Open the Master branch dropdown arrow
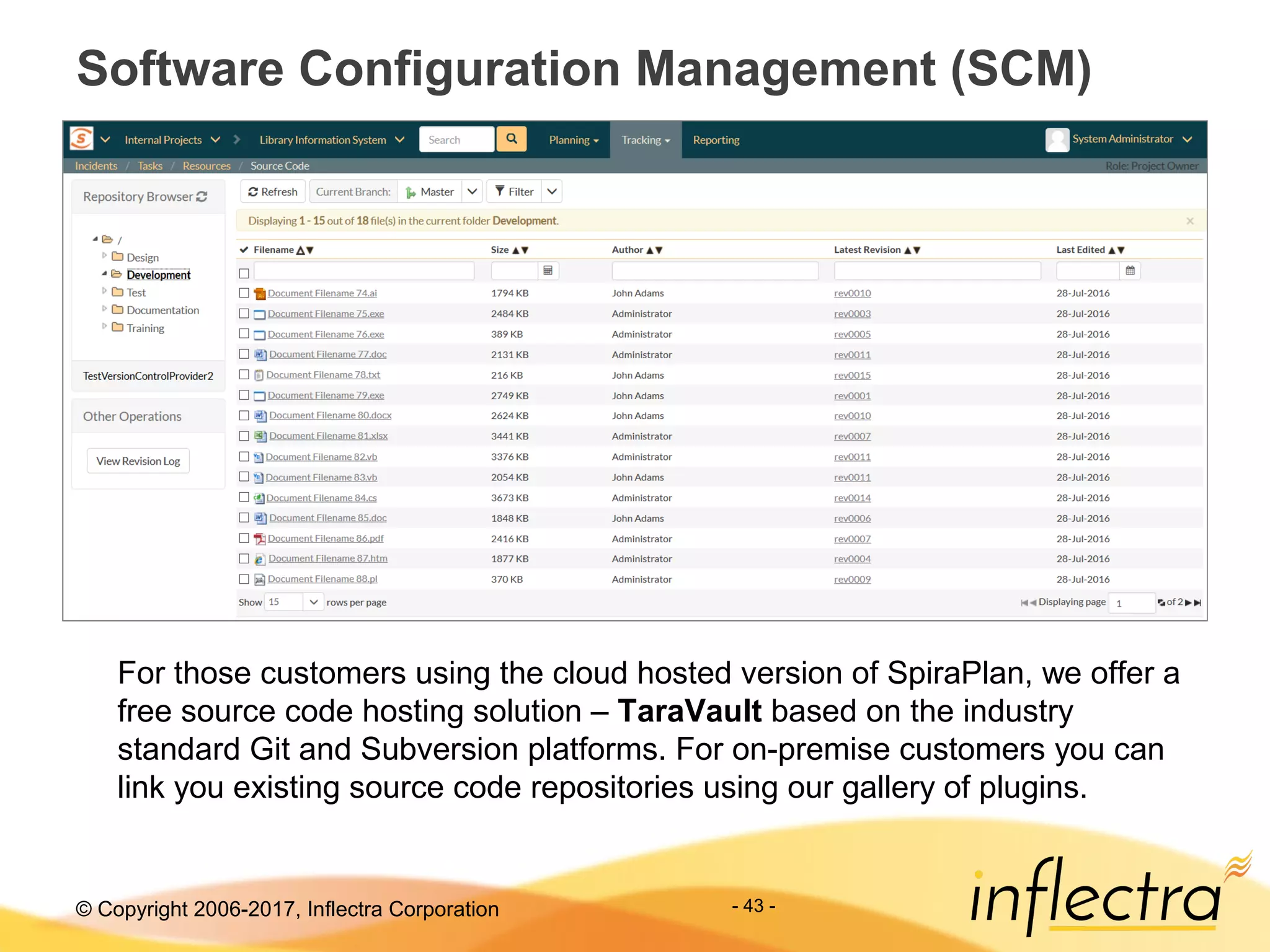The image size is (1270, 952). tap(472, 192)
